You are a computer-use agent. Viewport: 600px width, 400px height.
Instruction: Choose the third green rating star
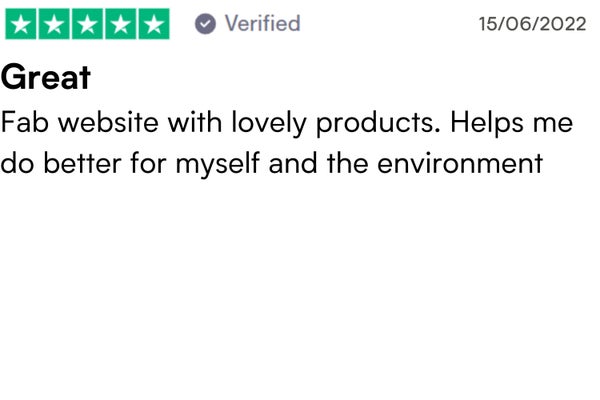click(x=87, y=24)
